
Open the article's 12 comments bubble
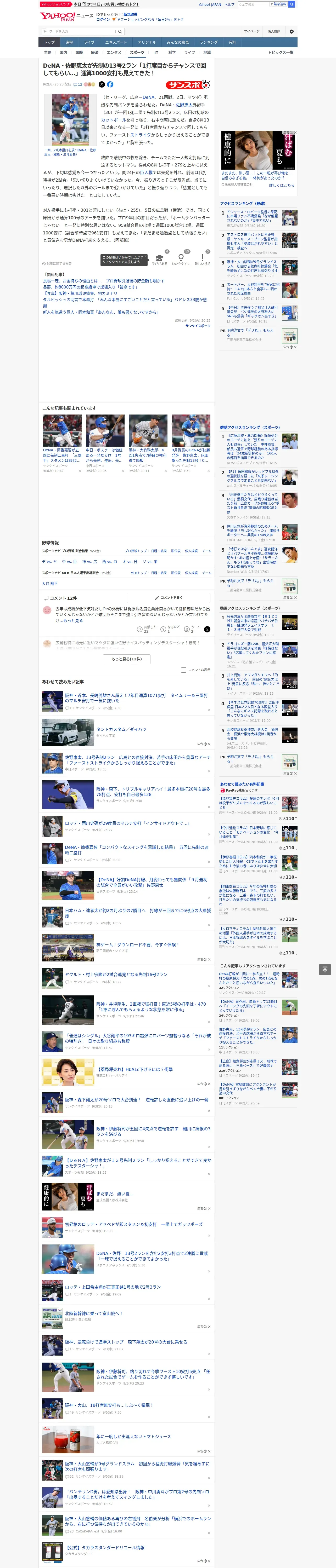tap(78, 85)
